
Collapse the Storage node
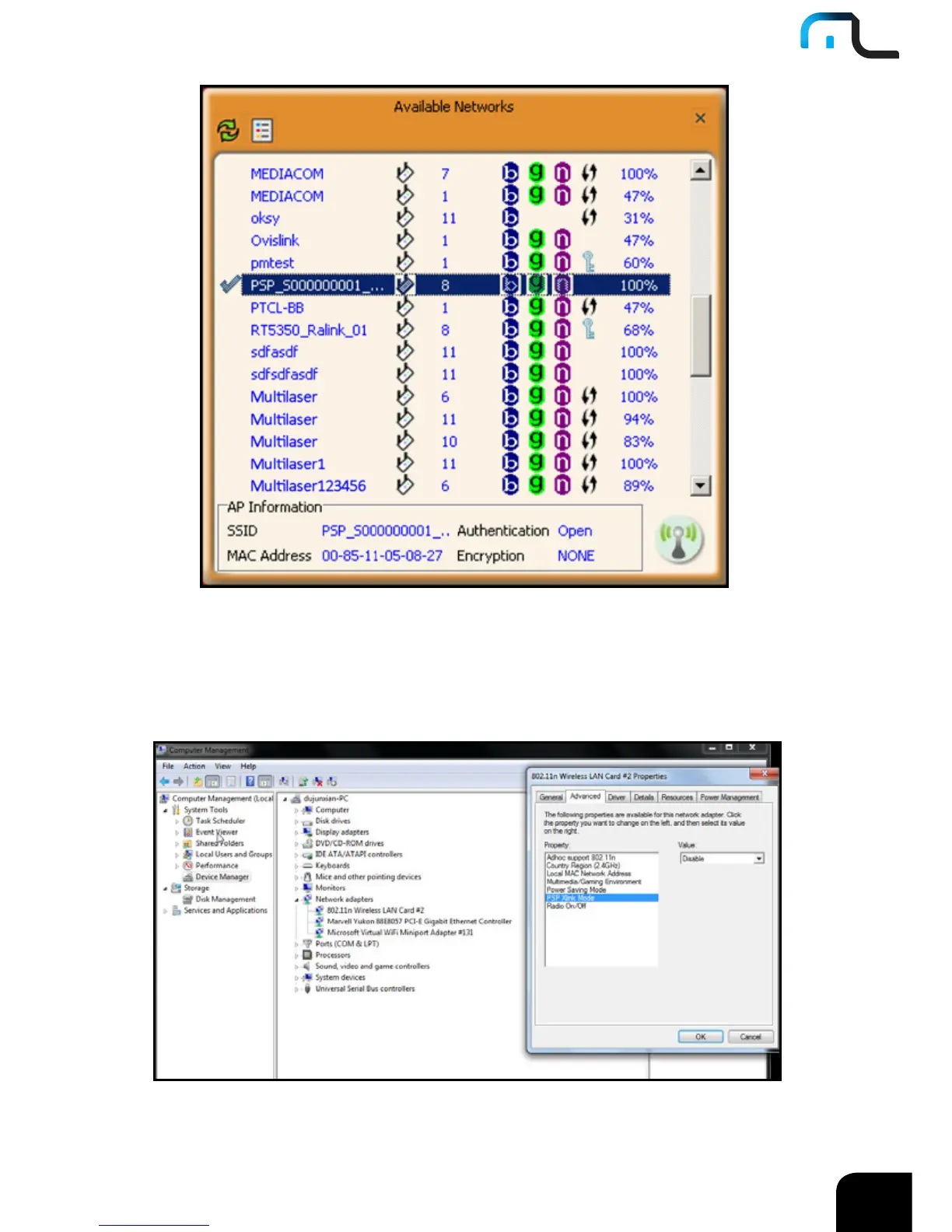[166, 887]
